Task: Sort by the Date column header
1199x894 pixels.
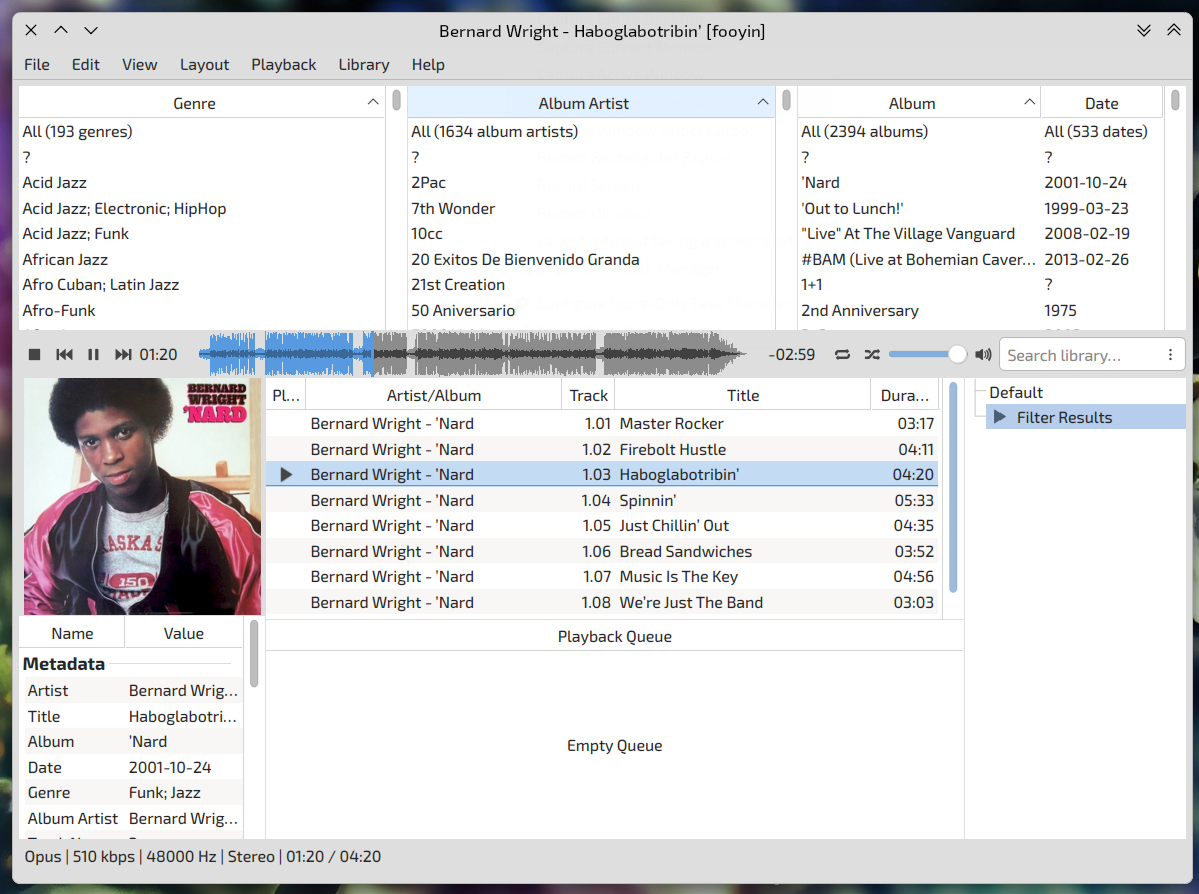Action: (x=1101, y=103)
